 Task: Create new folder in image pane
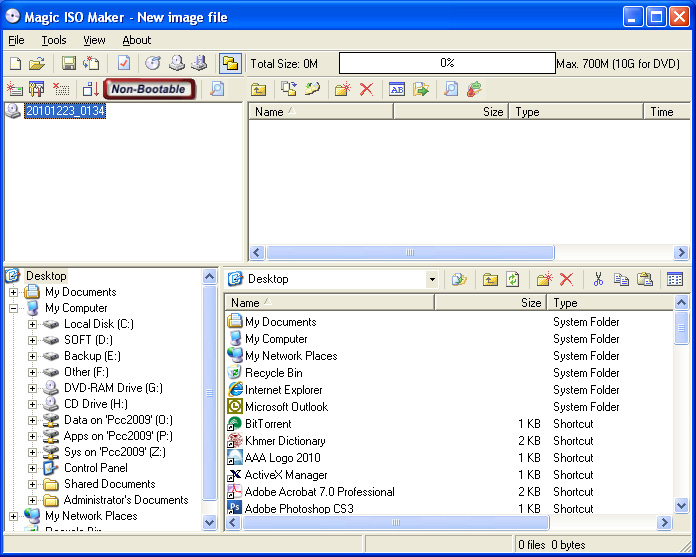[343, 89]
